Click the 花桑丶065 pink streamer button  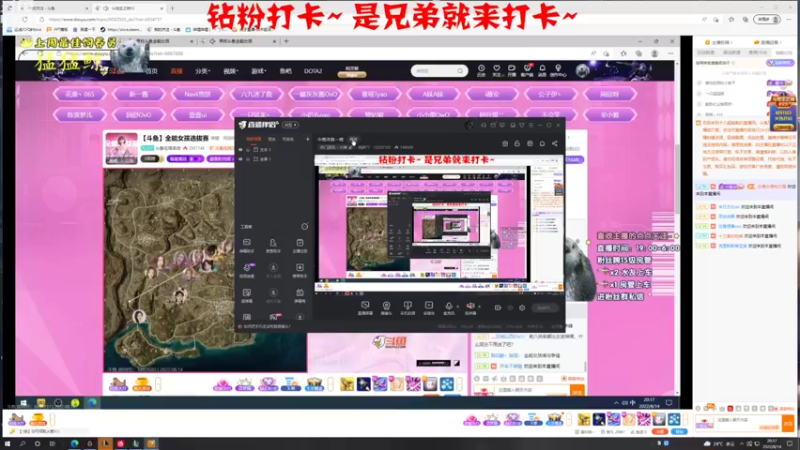pos(79,94)
